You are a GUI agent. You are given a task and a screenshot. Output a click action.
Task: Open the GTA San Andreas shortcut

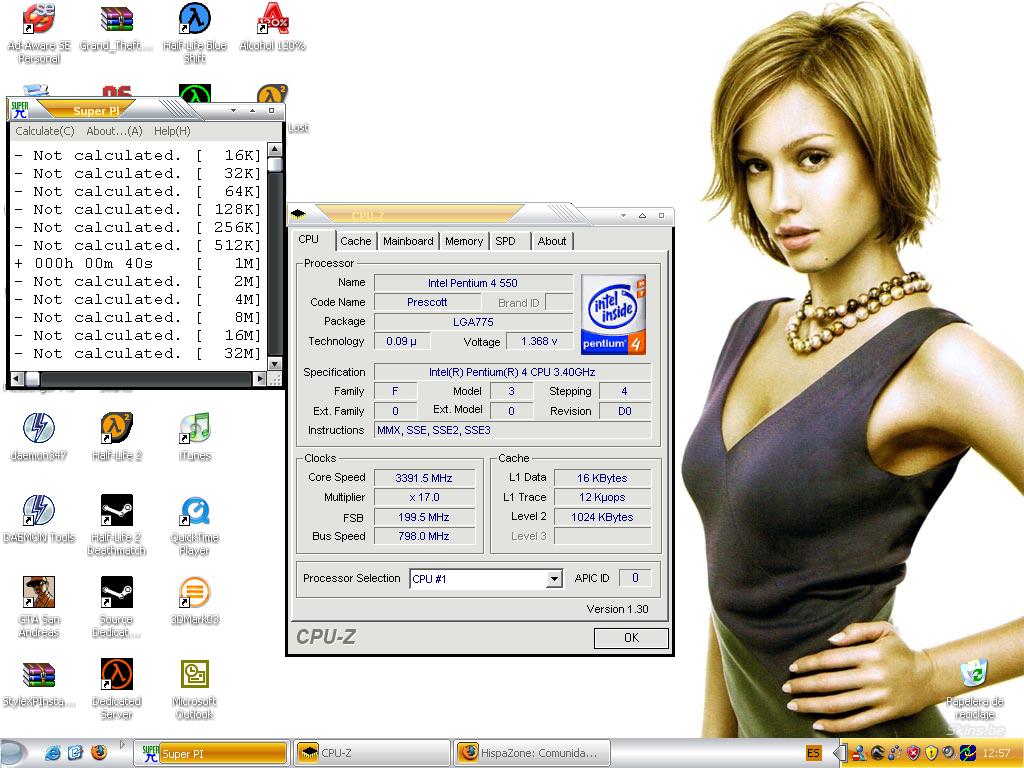[38, 594]
